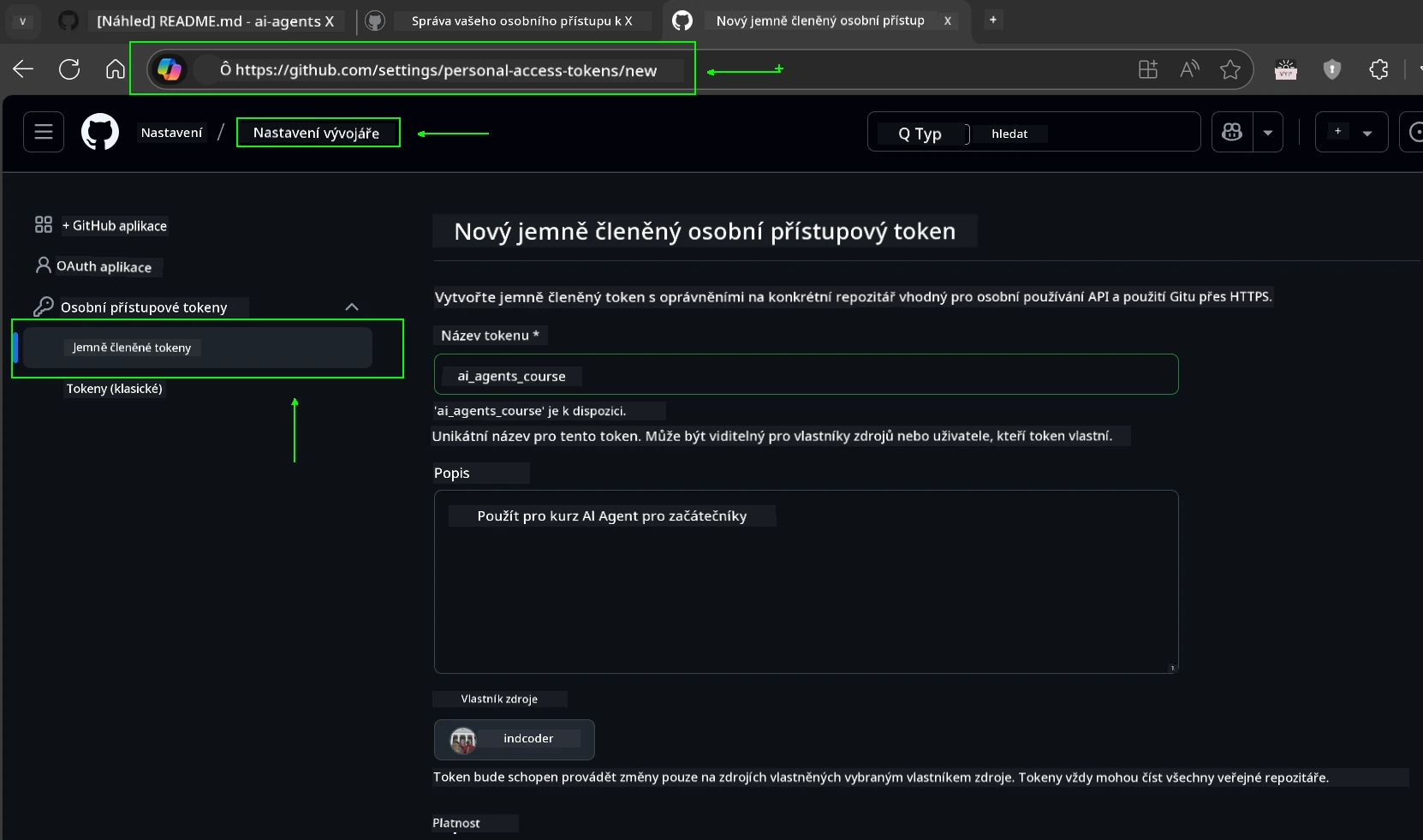This screenshot has width=1423, height=840.
Task: Open the browser extensions puzzle icon
Action: click(x=1379, y=70)
